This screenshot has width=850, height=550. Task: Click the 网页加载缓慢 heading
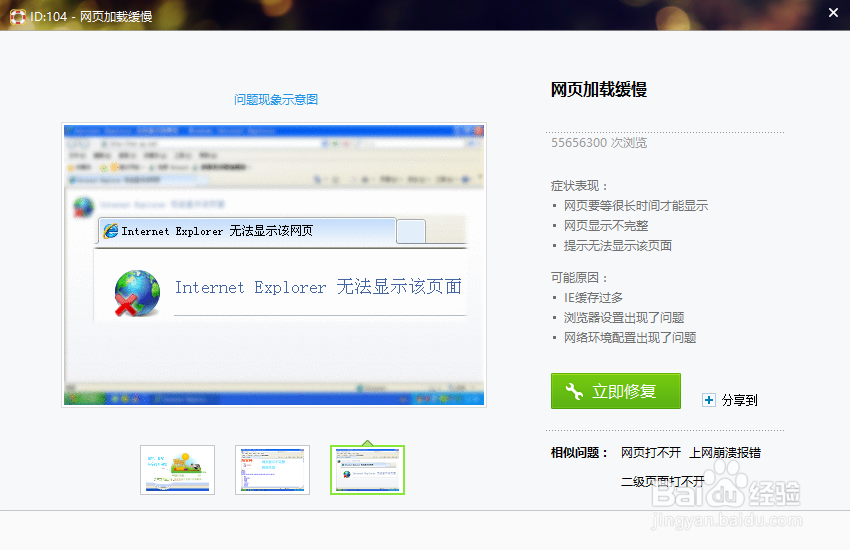[598, 89]
